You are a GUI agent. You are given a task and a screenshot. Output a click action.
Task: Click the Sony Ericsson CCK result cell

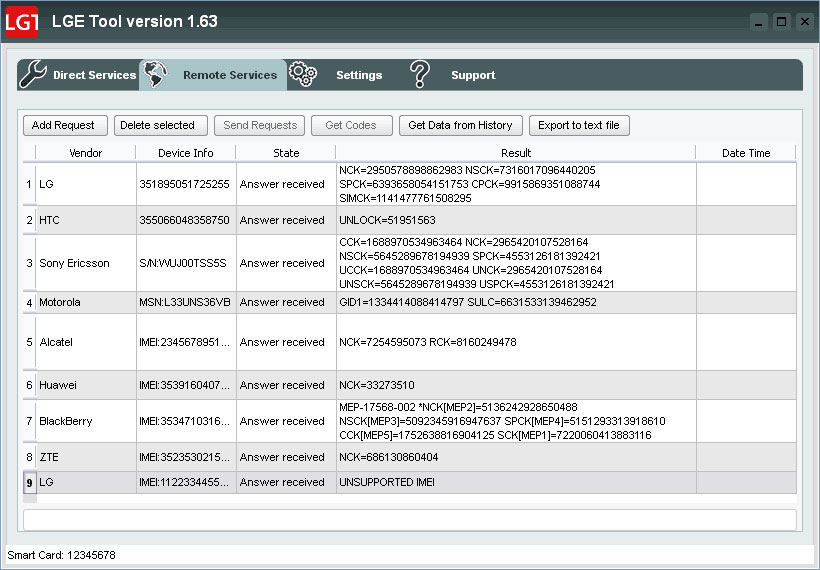(516, 263)
